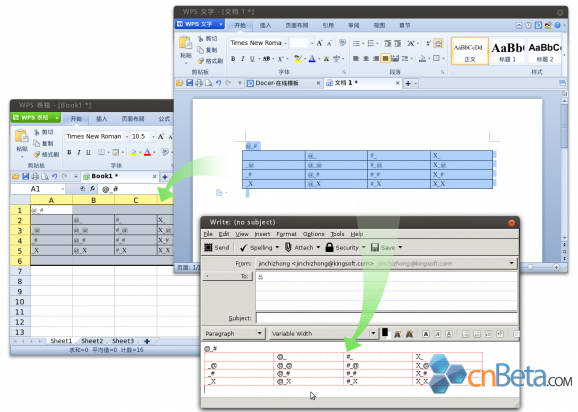Open Variable Width font dropdown in email

[373, 333]
